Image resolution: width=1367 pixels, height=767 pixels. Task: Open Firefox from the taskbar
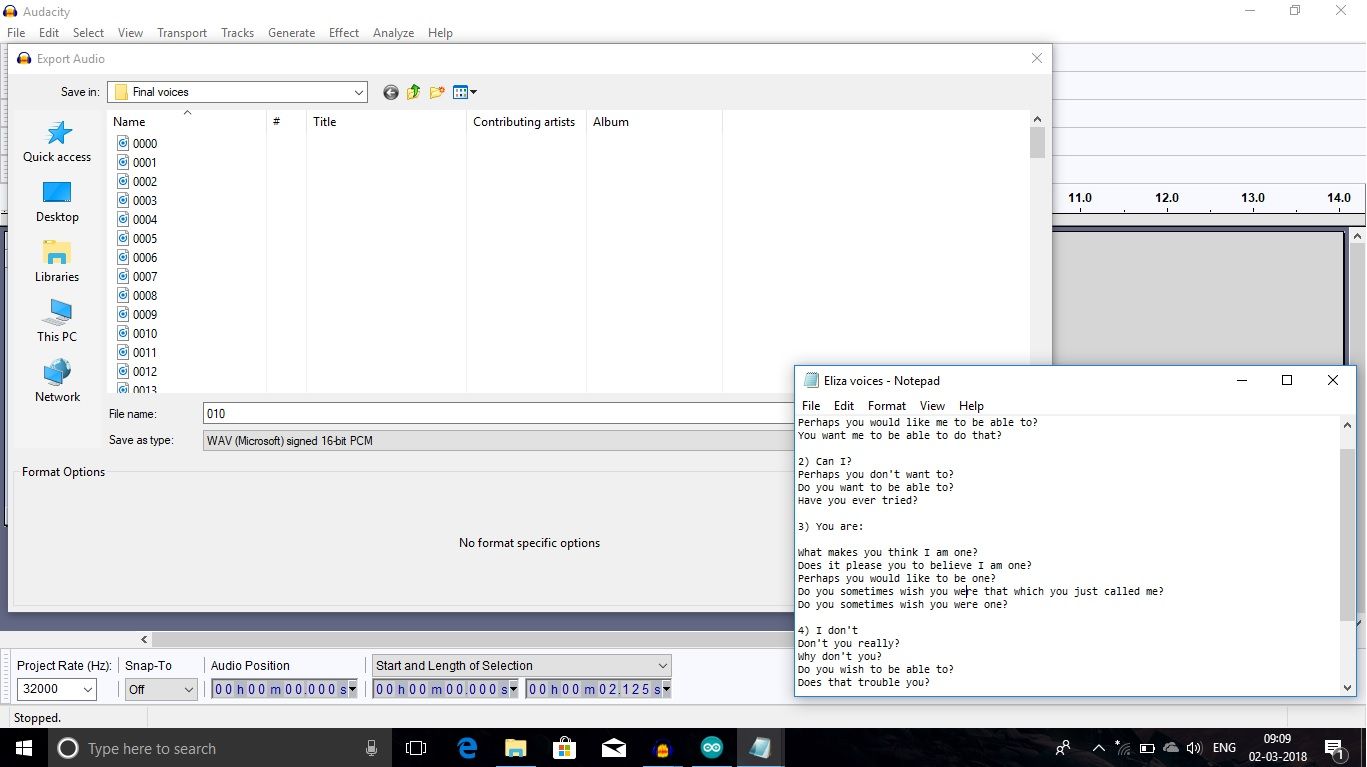click(x=661, y=747)
